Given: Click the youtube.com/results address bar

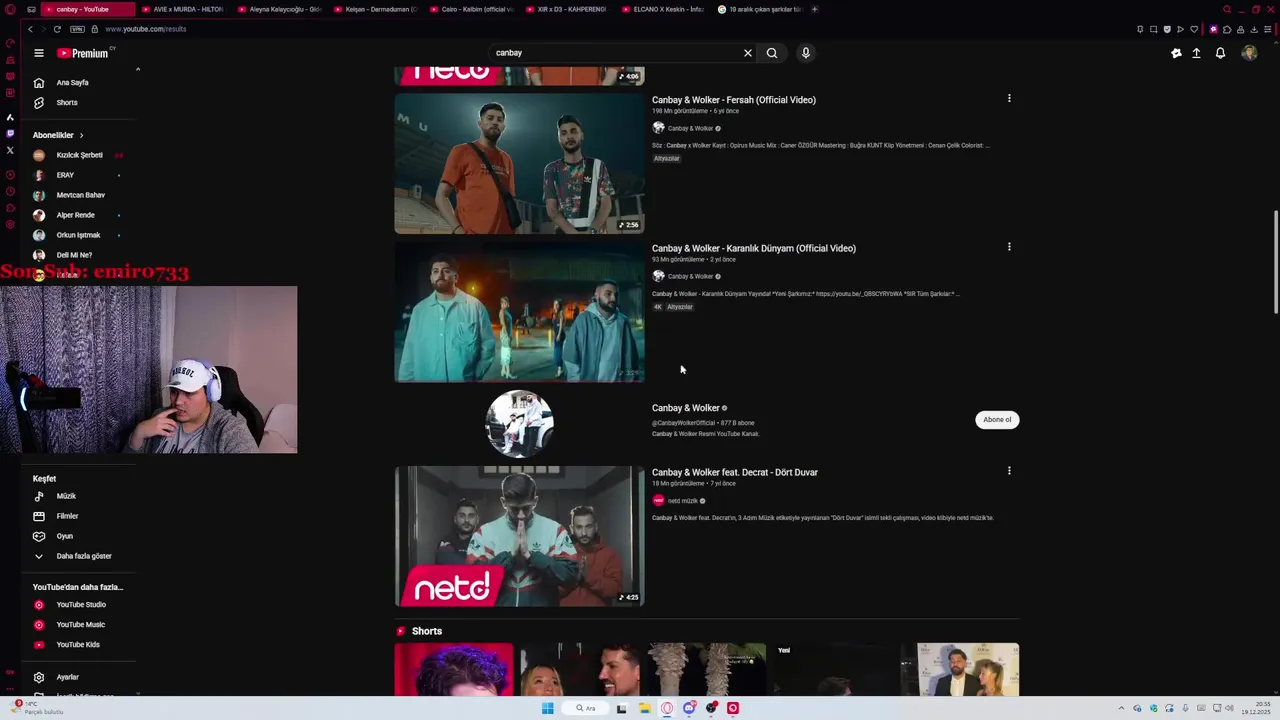Looking at the screenshot, I should 146,29.
